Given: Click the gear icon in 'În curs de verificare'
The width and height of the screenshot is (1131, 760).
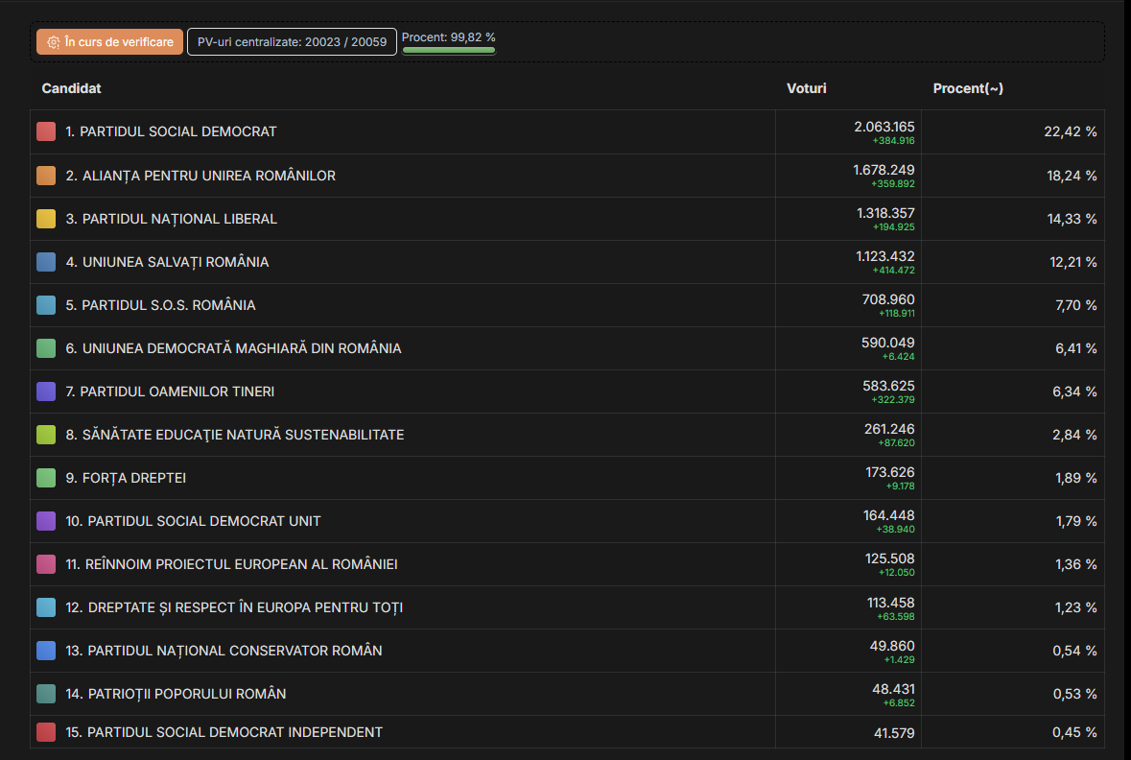Looking at the screenshot, I should pyautogui.click(x=53, y=43).
